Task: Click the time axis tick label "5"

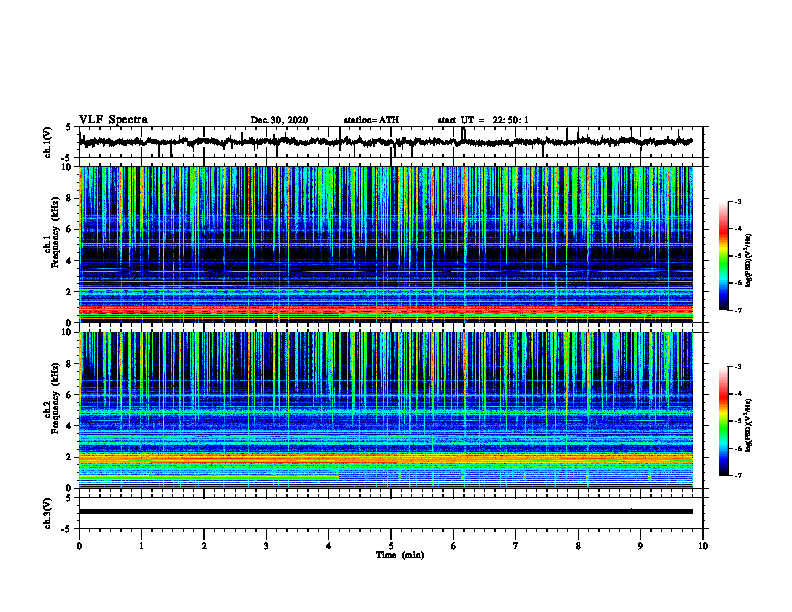Action: coord(391,546)
